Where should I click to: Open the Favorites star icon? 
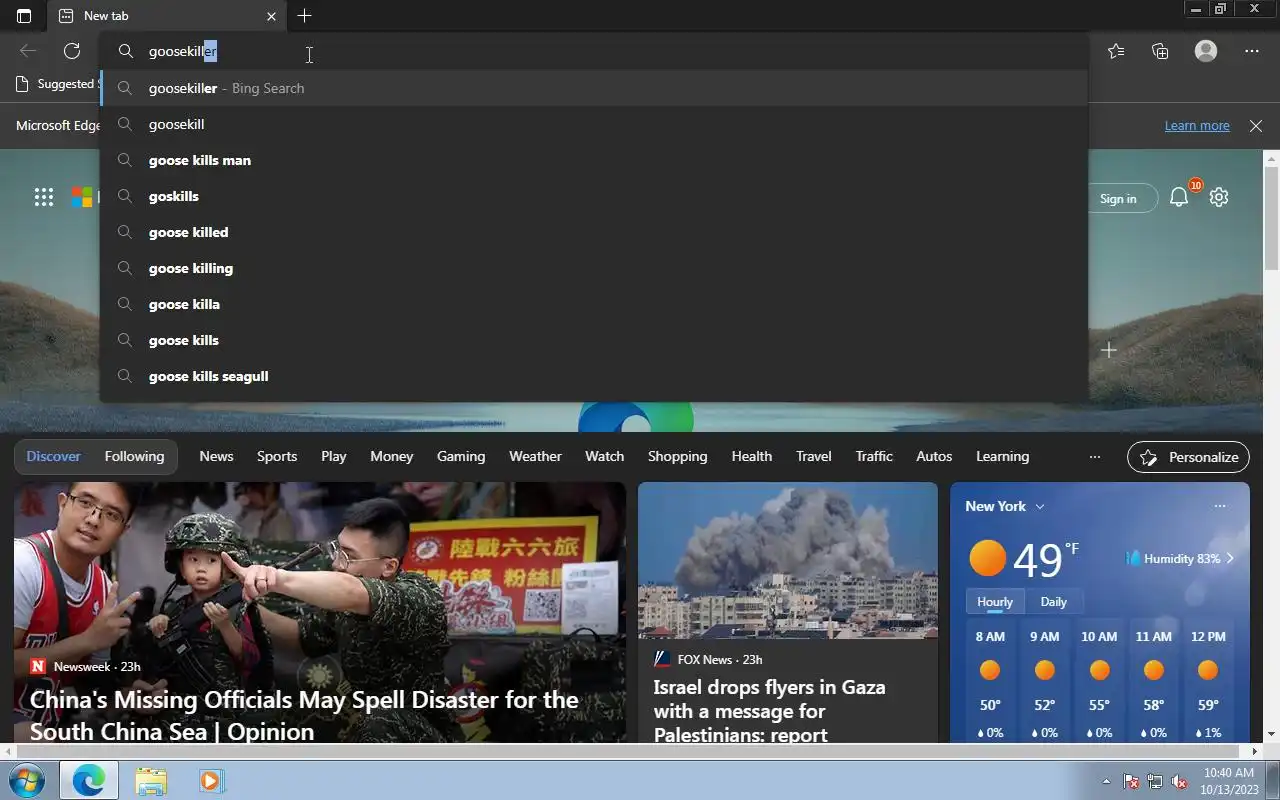pyautogui.click(x=1116, y=51)
